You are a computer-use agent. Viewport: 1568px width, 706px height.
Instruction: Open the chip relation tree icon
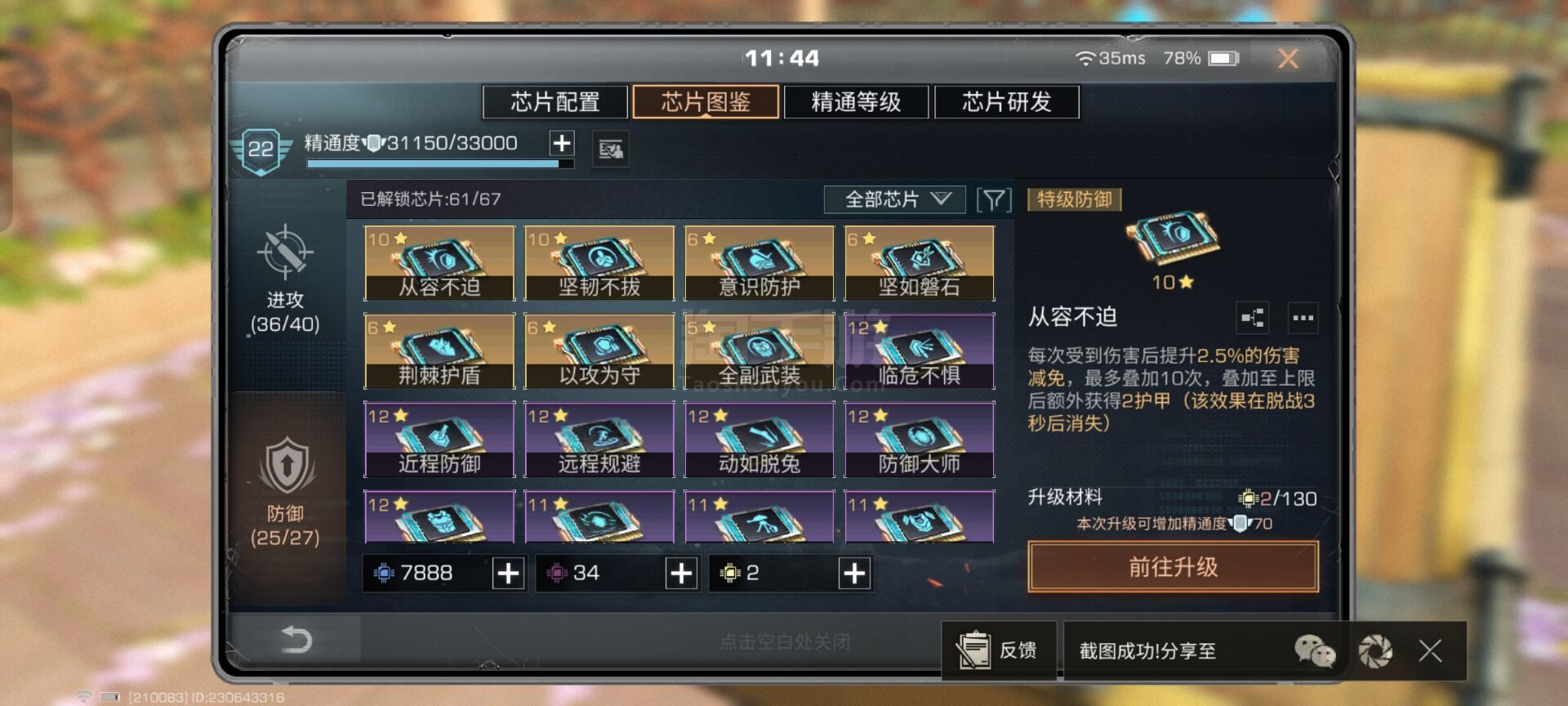point(1253,318)
